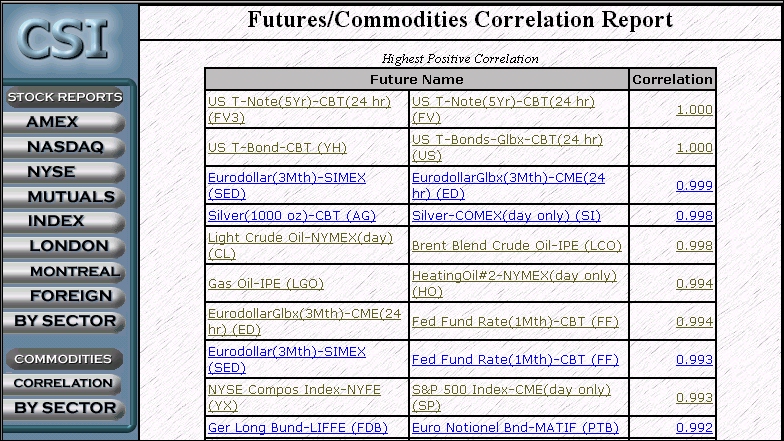Open the Silver(1000 oz)-CBT (AG) link

pos(292,216)
